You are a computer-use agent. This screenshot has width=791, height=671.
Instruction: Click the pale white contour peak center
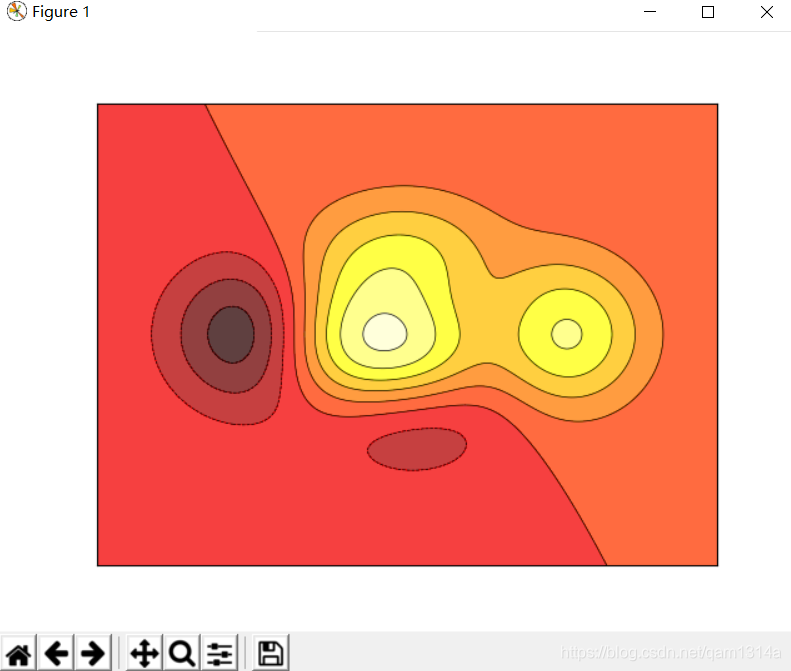[385, 332]
